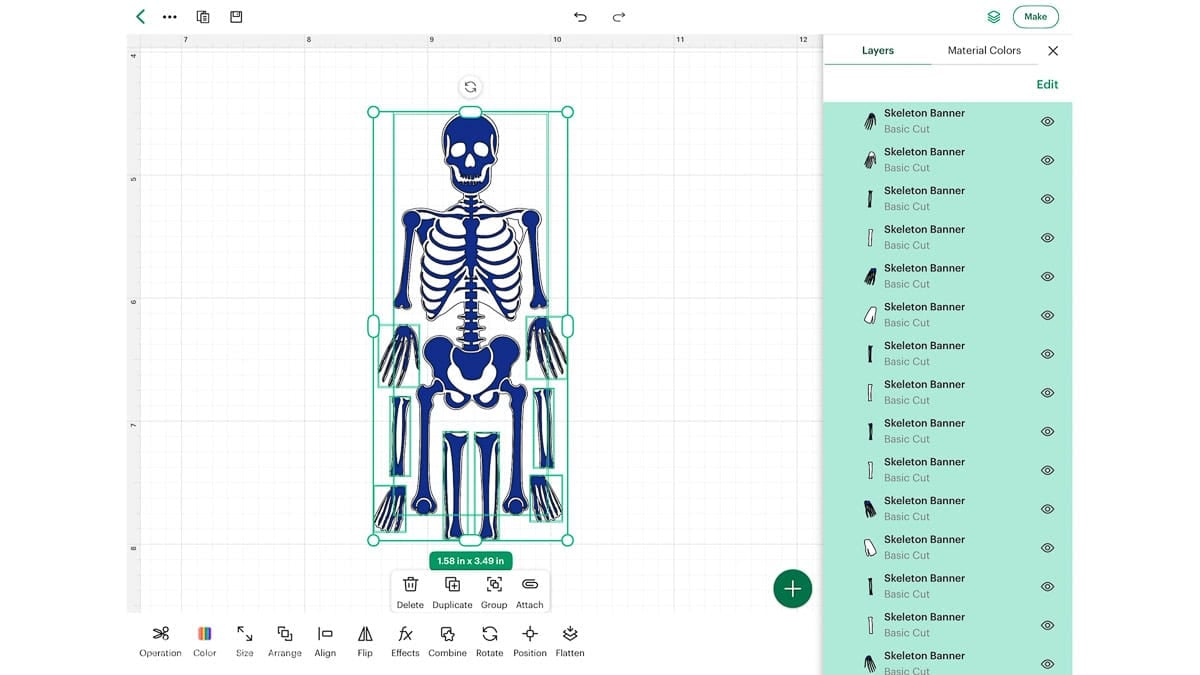This screenshot has width=1200, height=675.
Task: Click the Edit link in the layers panel
Action: coord(1047,84)
